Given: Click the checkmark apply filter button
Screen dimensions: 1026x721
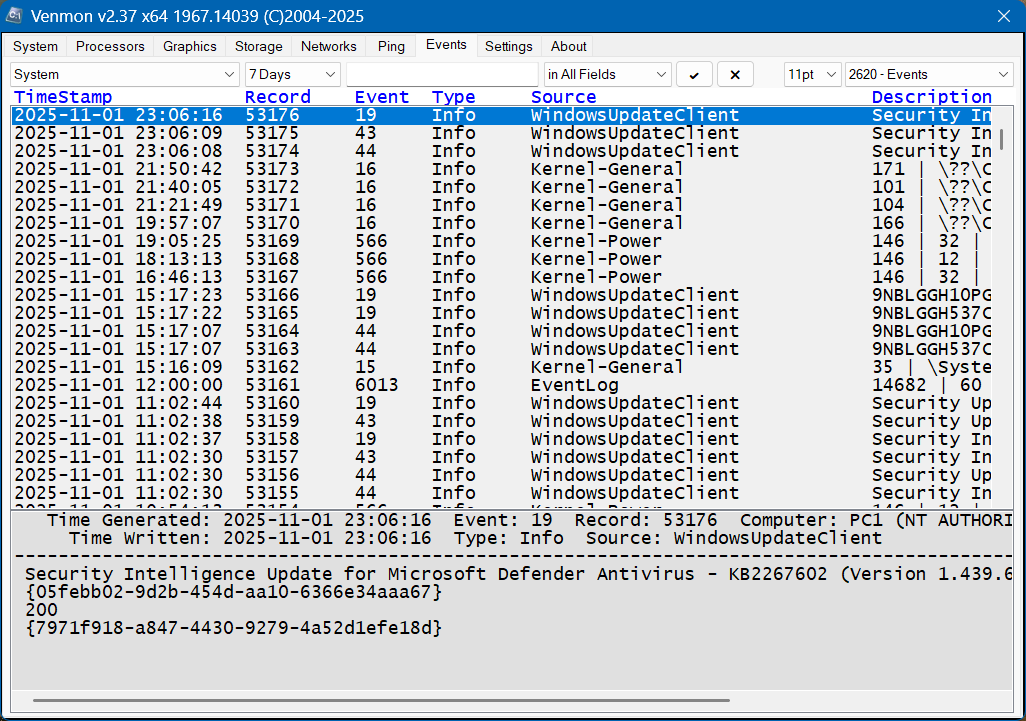Looking at the screenshot, I should [x=694, y=75].
